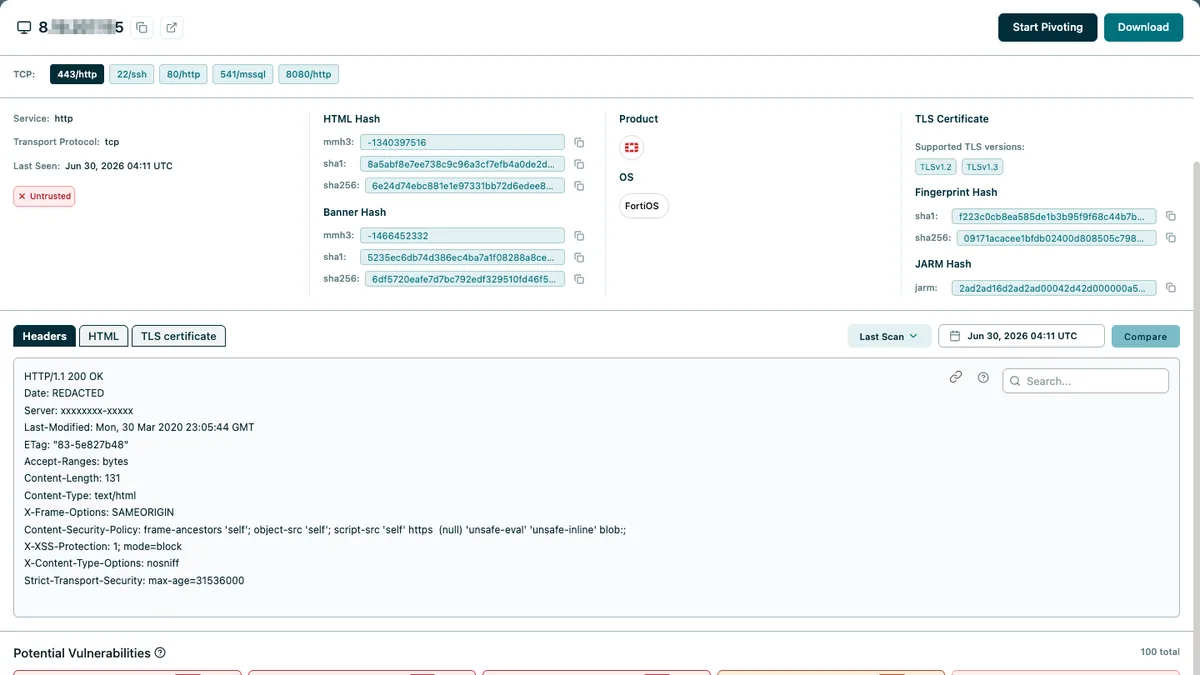
Task: Select the 80/http port tab
Action: (183, 74)
